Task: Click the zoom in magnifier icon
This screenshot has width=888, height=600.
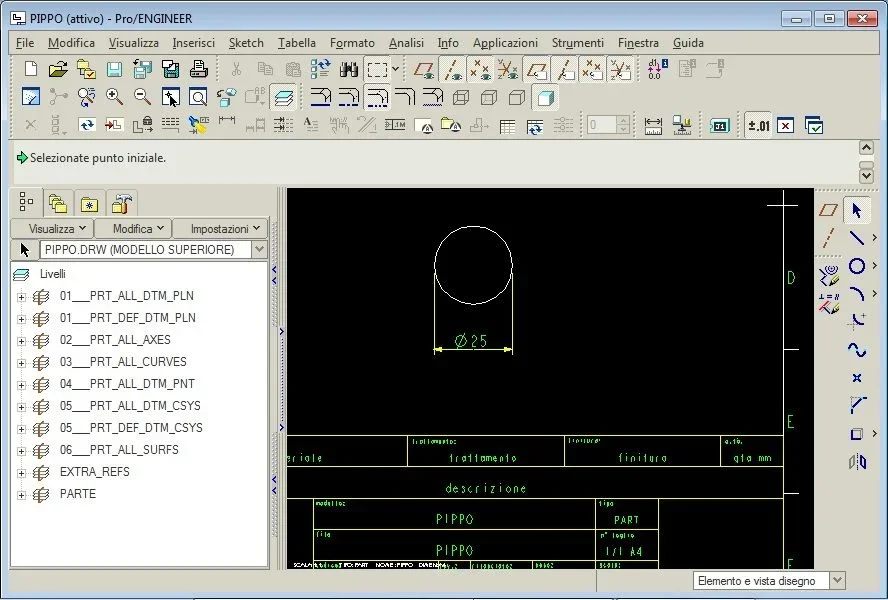Action: click(x=114, y=97)
